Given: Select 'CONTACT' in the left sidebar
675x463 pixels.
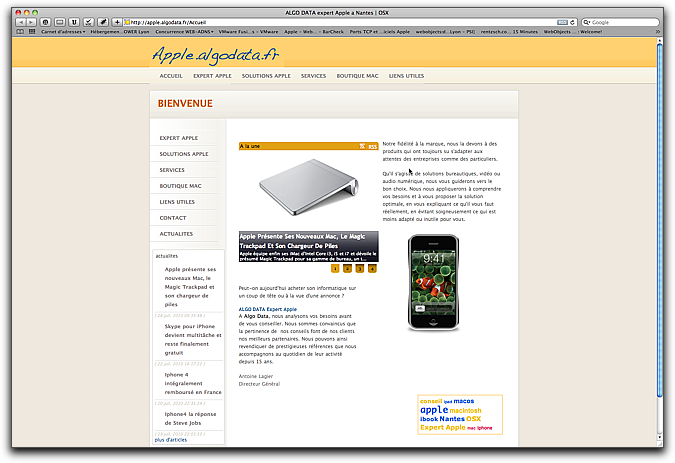Looking at the screenshot, I should click(x=173, y=218).
